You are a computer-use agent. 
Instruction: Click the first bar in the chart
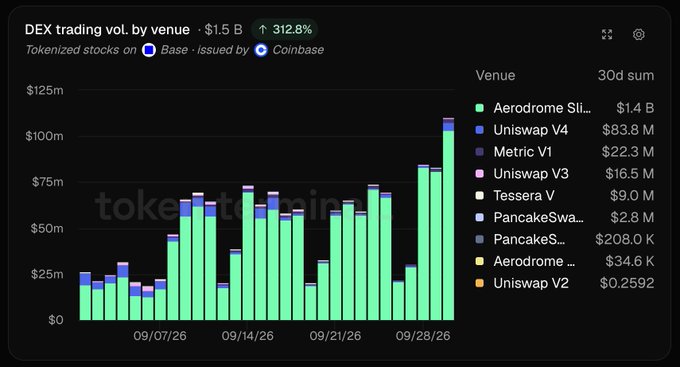(85, 296)
